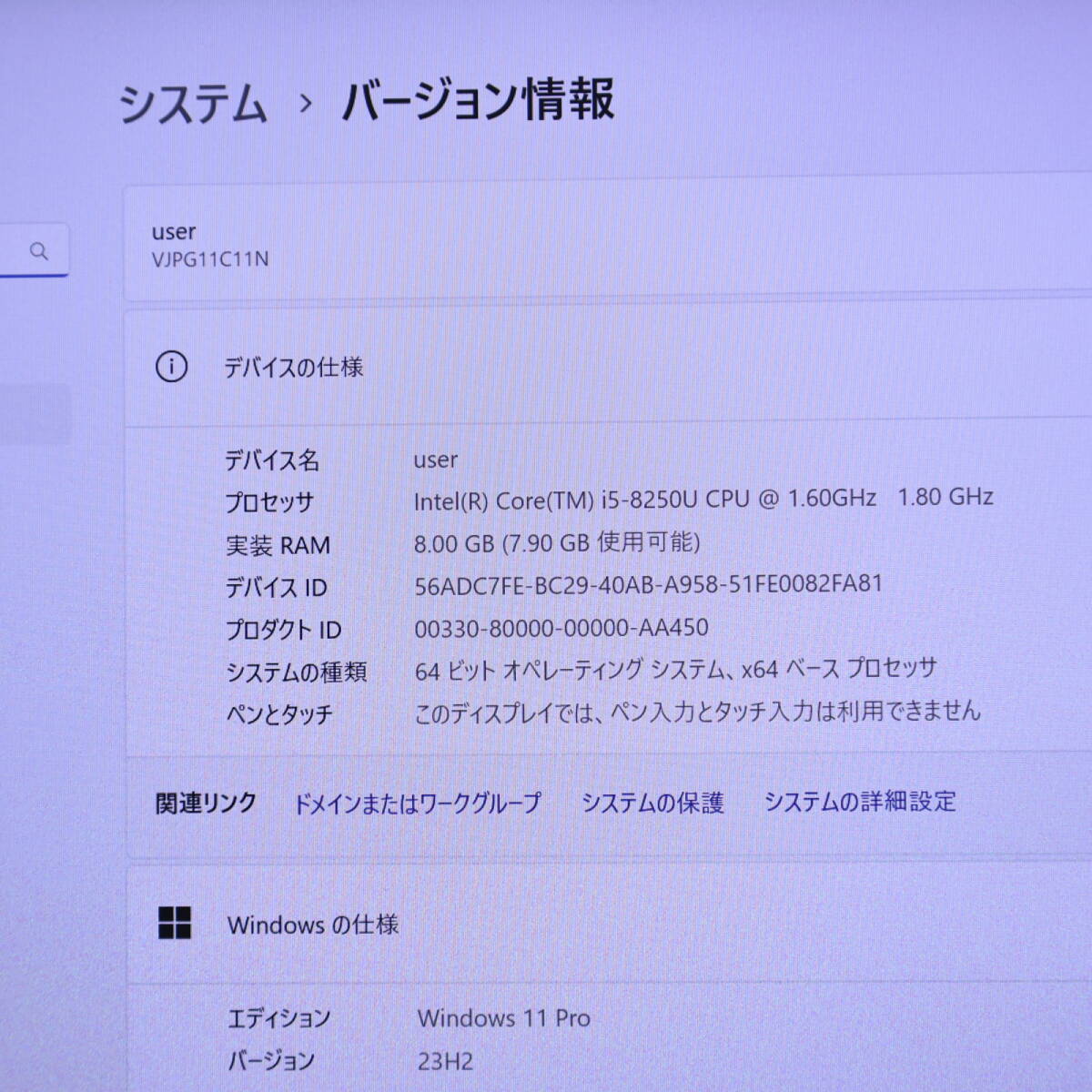Open システムの保護 link

pyautogui.click(x=652, y=802)
